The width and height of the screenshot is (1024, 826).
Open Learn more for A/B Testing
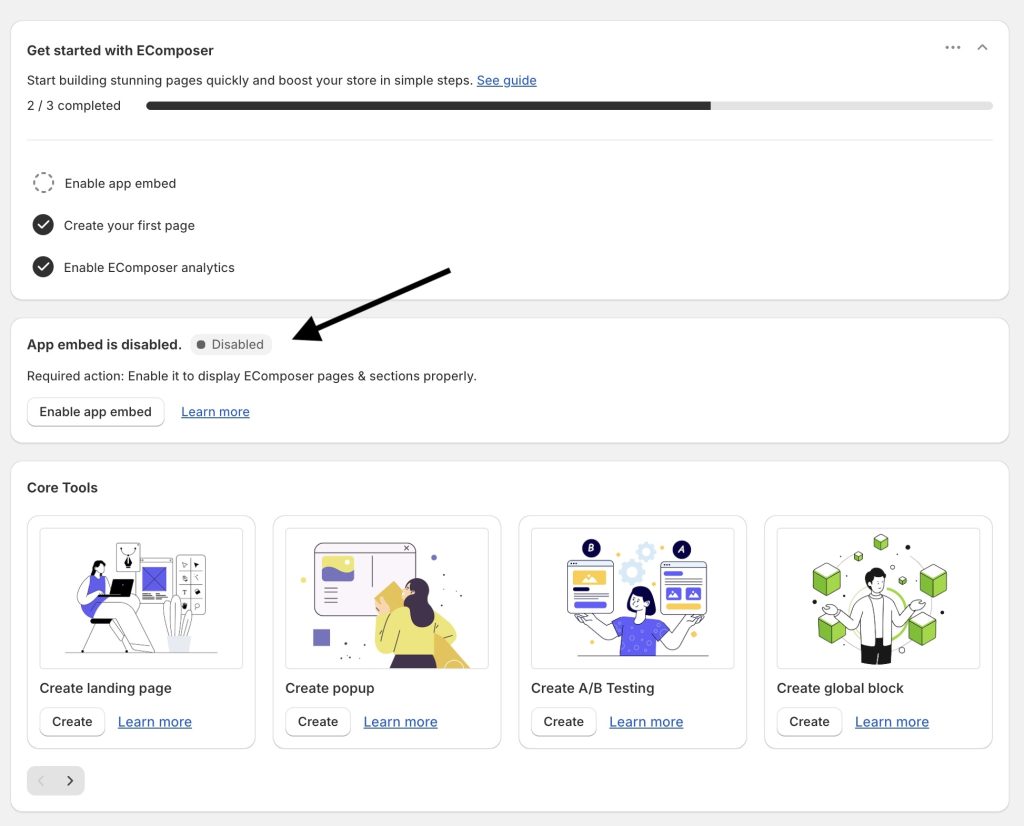point(646,722)
